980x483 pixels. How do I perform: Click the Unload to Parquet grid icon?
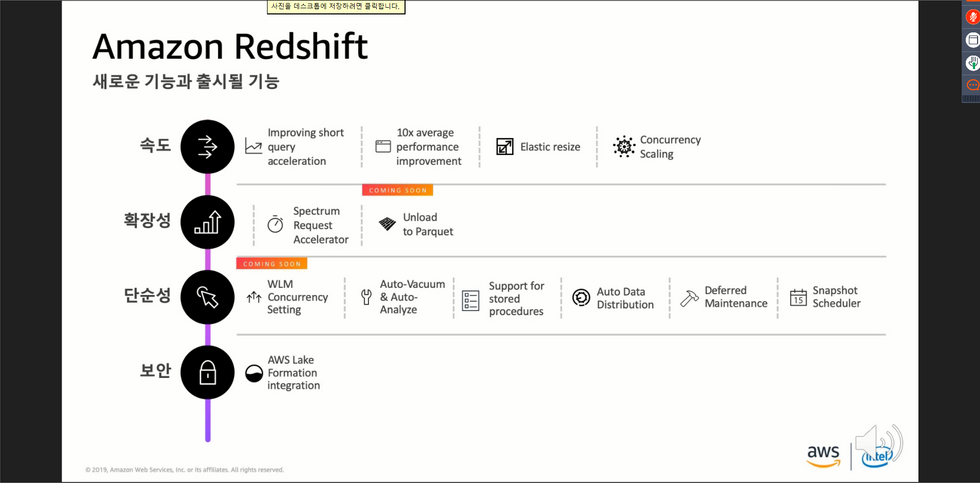coord(388,224)
